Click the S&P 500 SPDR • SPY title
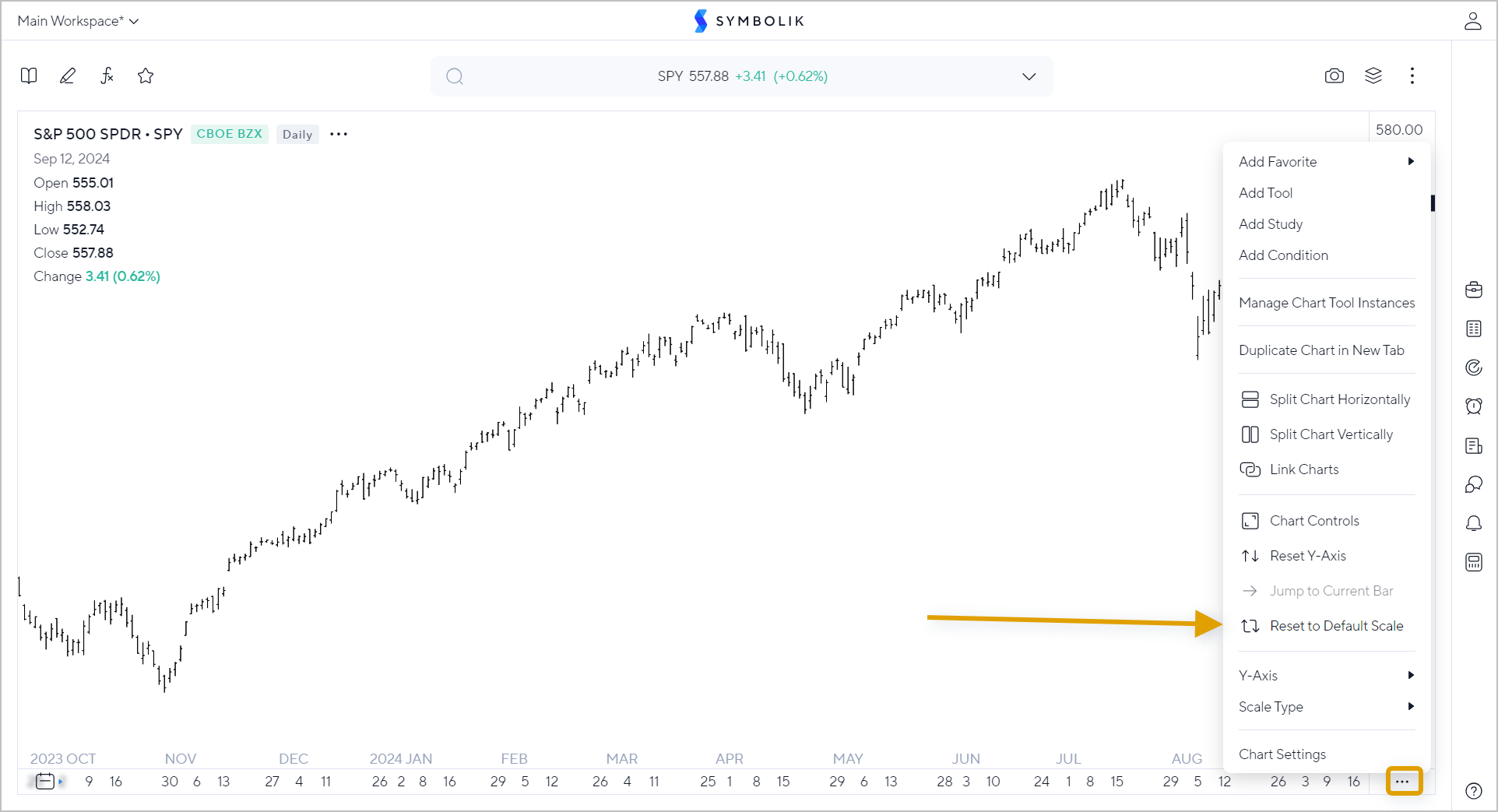The width and height of the screenshot is (1498, 812). click(108, 134)
